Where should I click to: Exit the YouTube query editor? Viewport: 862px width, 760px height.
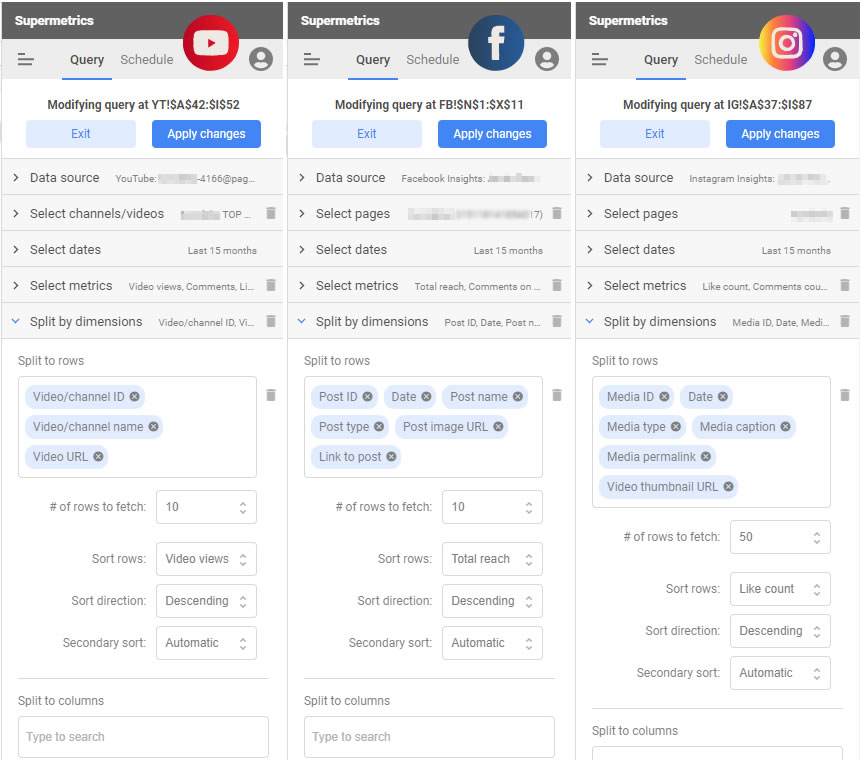[81, 134]
